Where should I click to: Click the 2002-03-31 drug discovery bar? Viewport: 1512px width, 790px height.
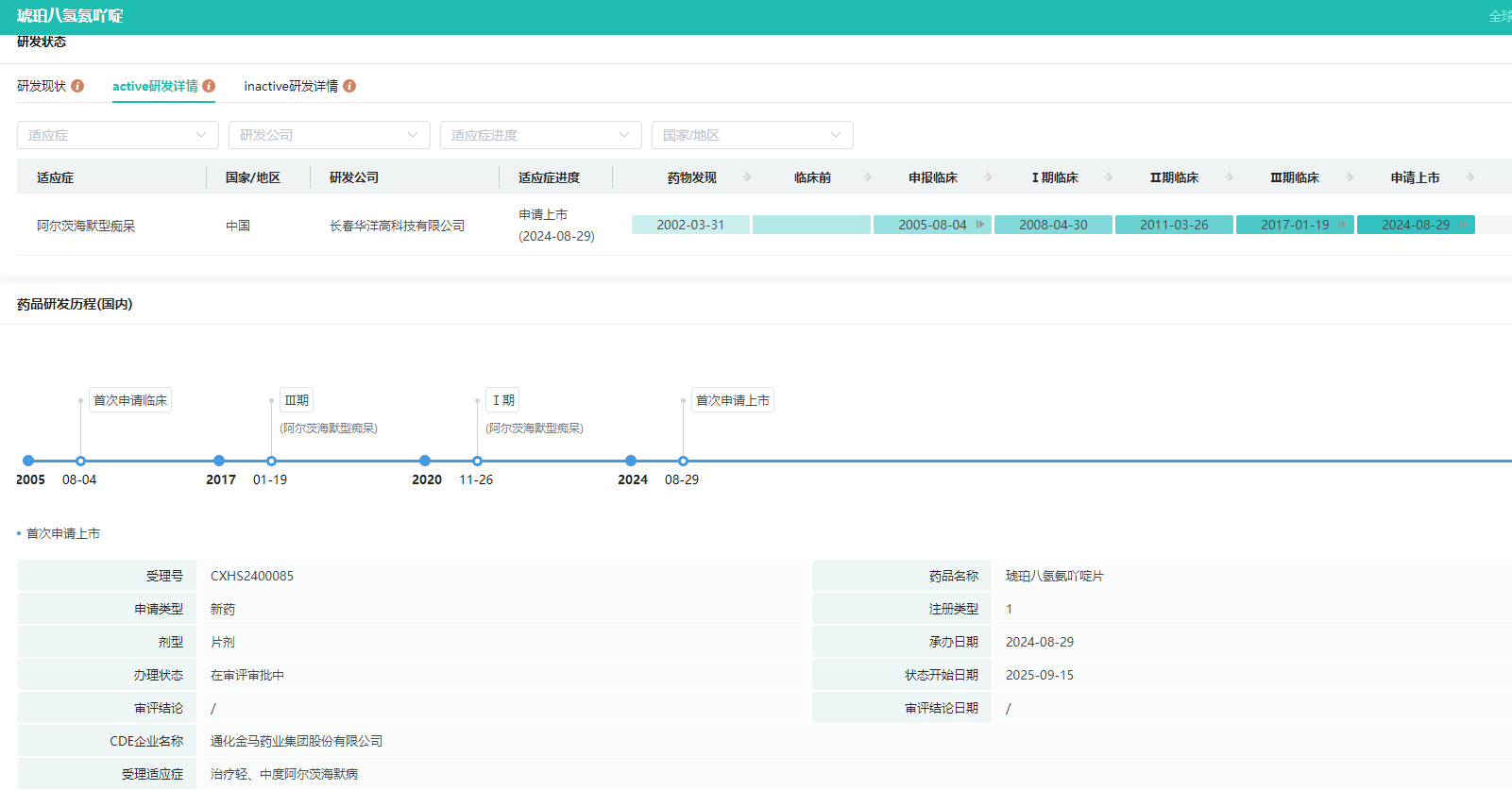click(690, 225)
